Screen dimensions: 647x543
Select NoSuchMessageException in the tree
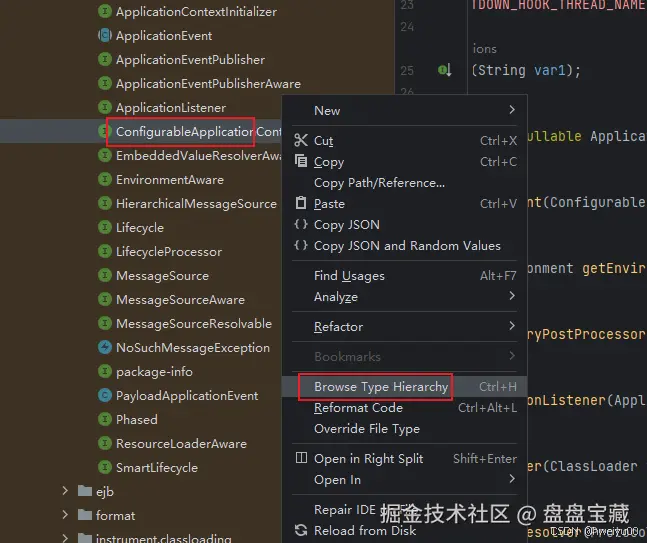[193, 348]
